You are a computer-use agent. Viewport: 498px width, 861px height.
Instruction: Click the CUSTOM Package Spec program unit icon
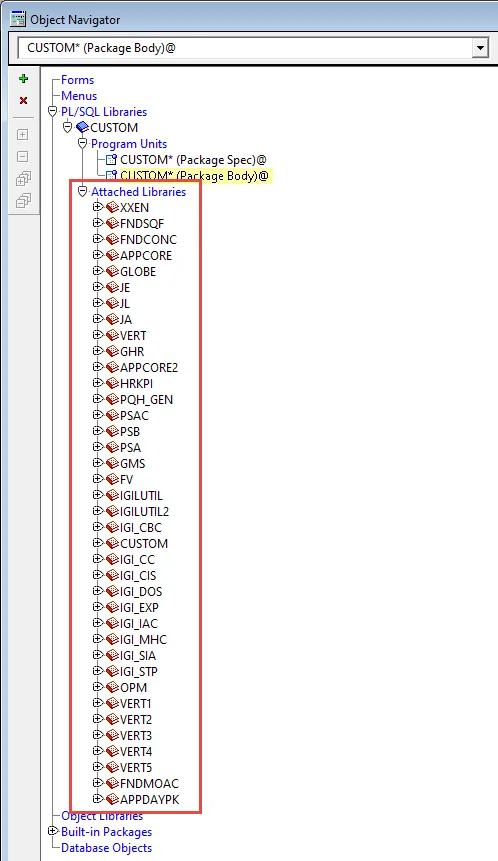[111, 160]
